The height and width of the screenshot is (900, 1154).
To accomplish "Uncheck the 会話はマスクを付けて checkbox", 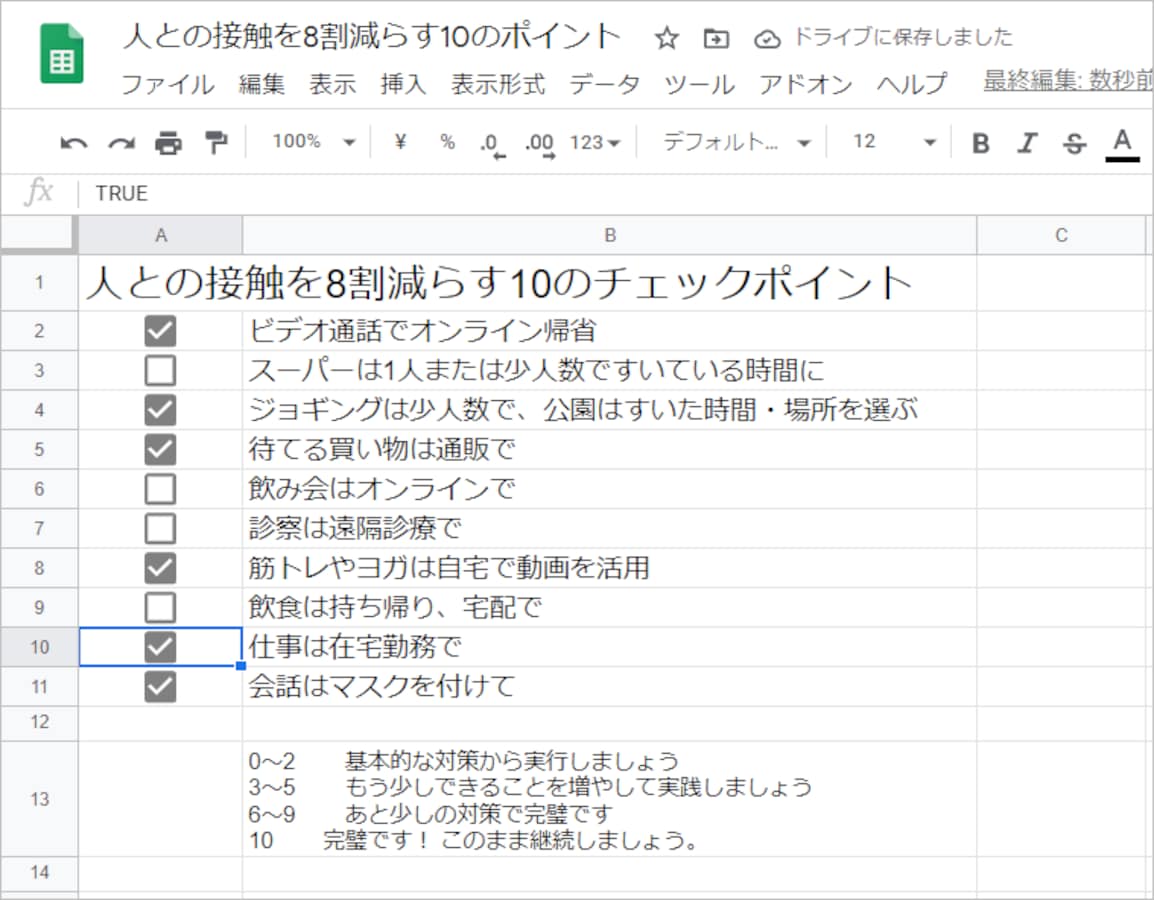I will [x=160, y=687].
